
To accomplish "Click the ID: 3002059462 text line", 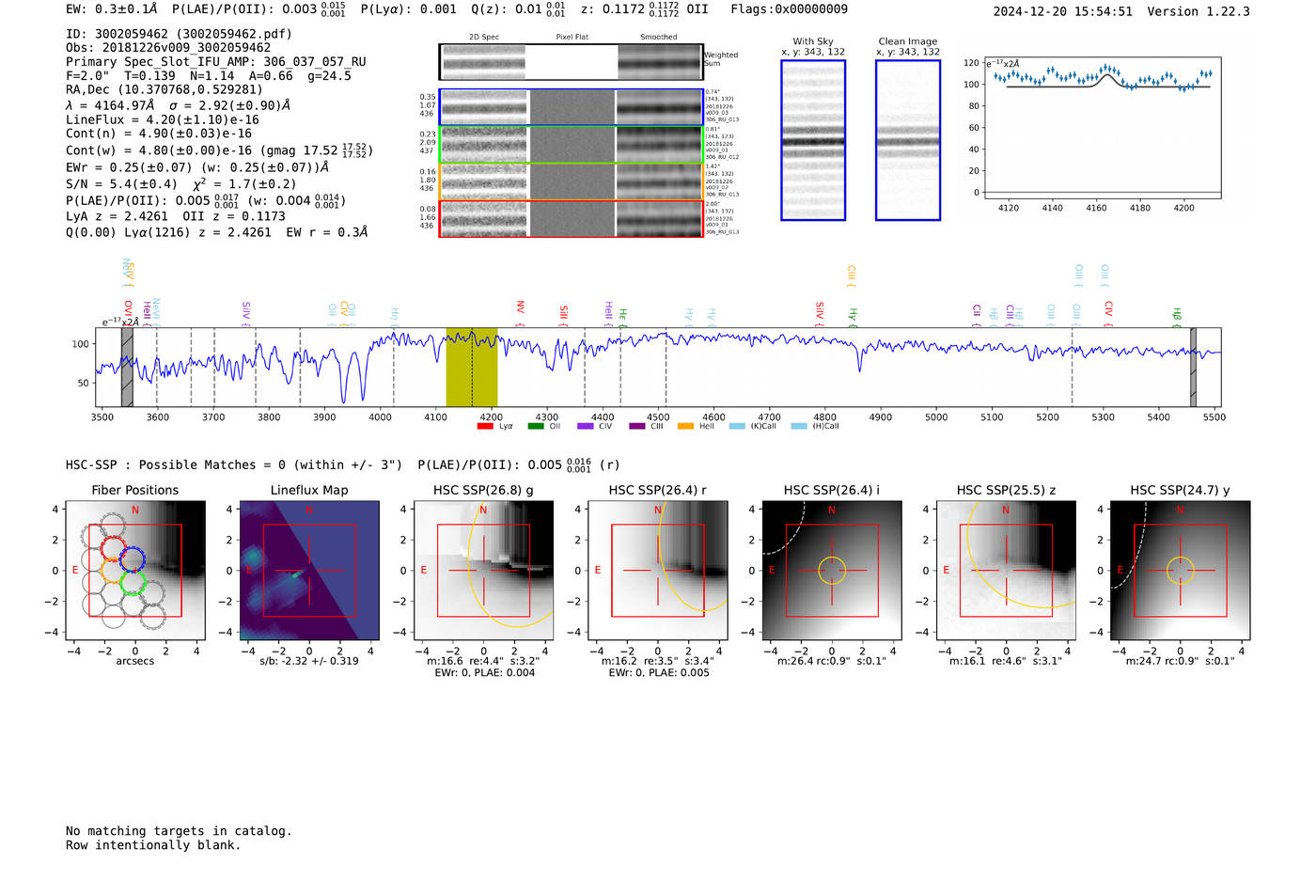I will point(179,34).
